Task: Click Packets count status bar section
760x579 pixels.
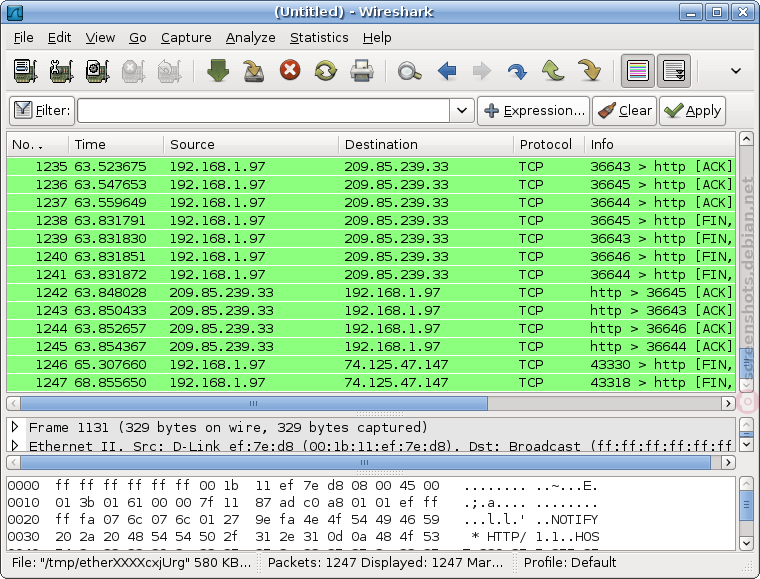Action: point(385,563)
